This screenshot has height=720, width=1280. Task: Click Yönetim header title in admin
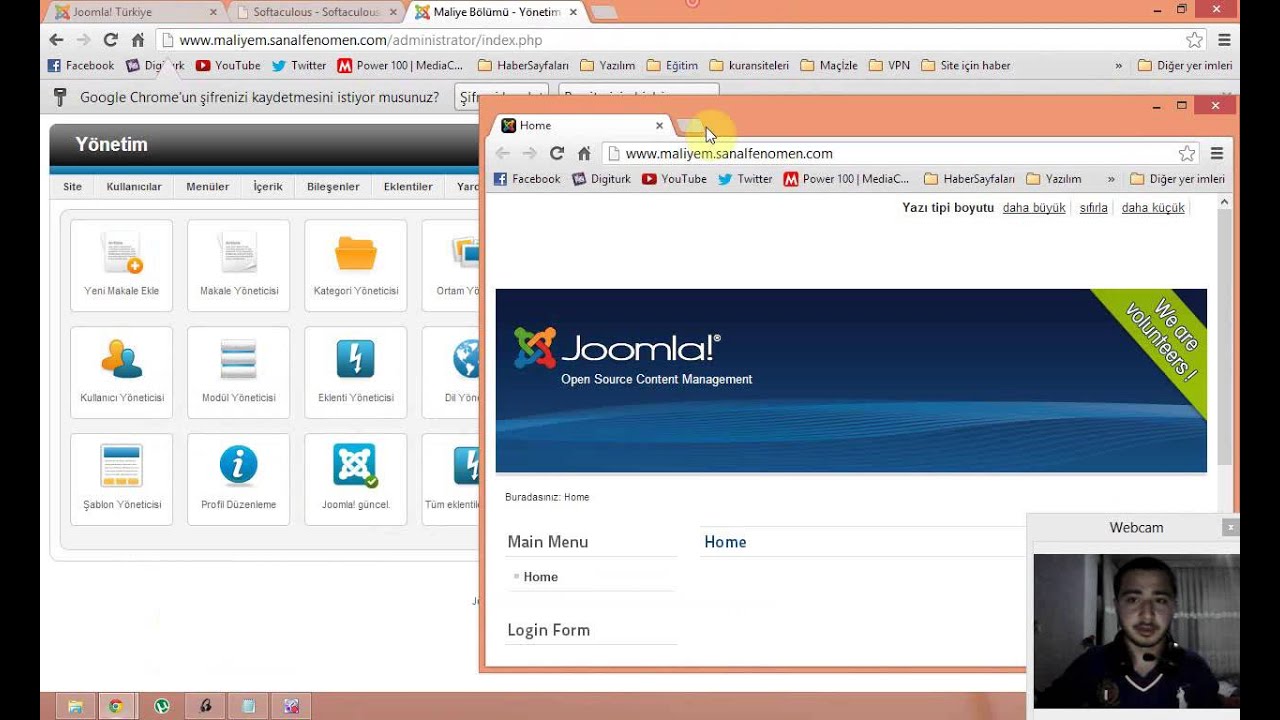111,144
